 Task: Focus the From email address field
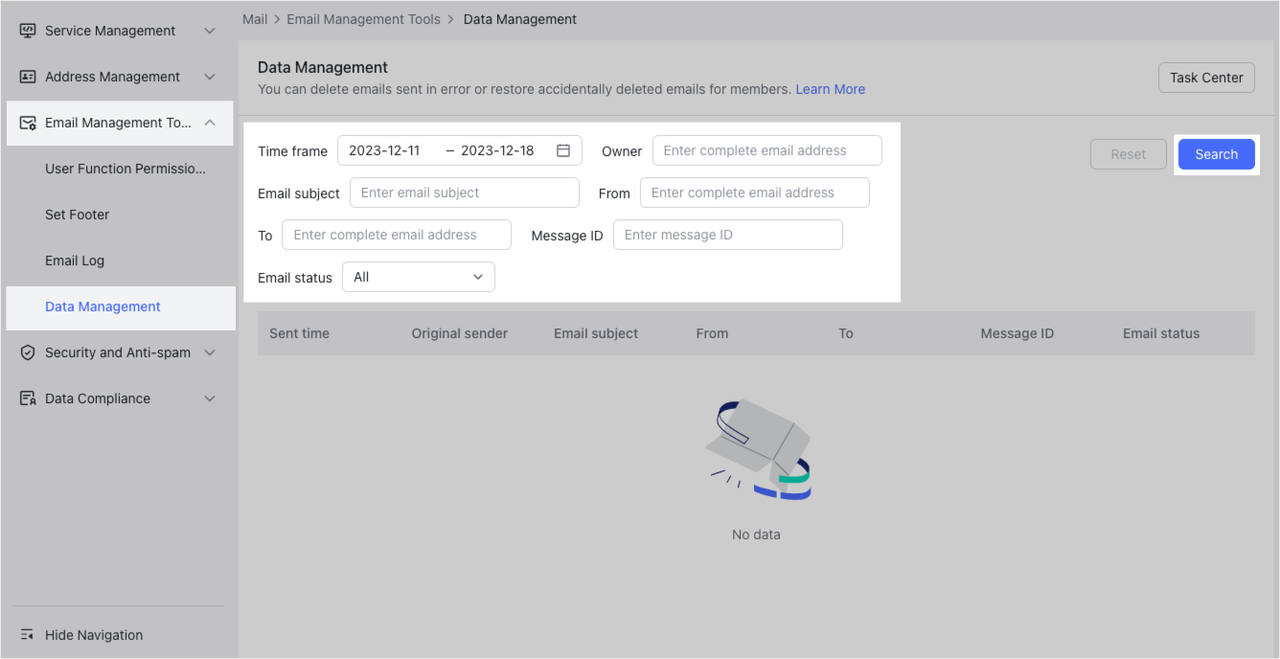point(755,193)
